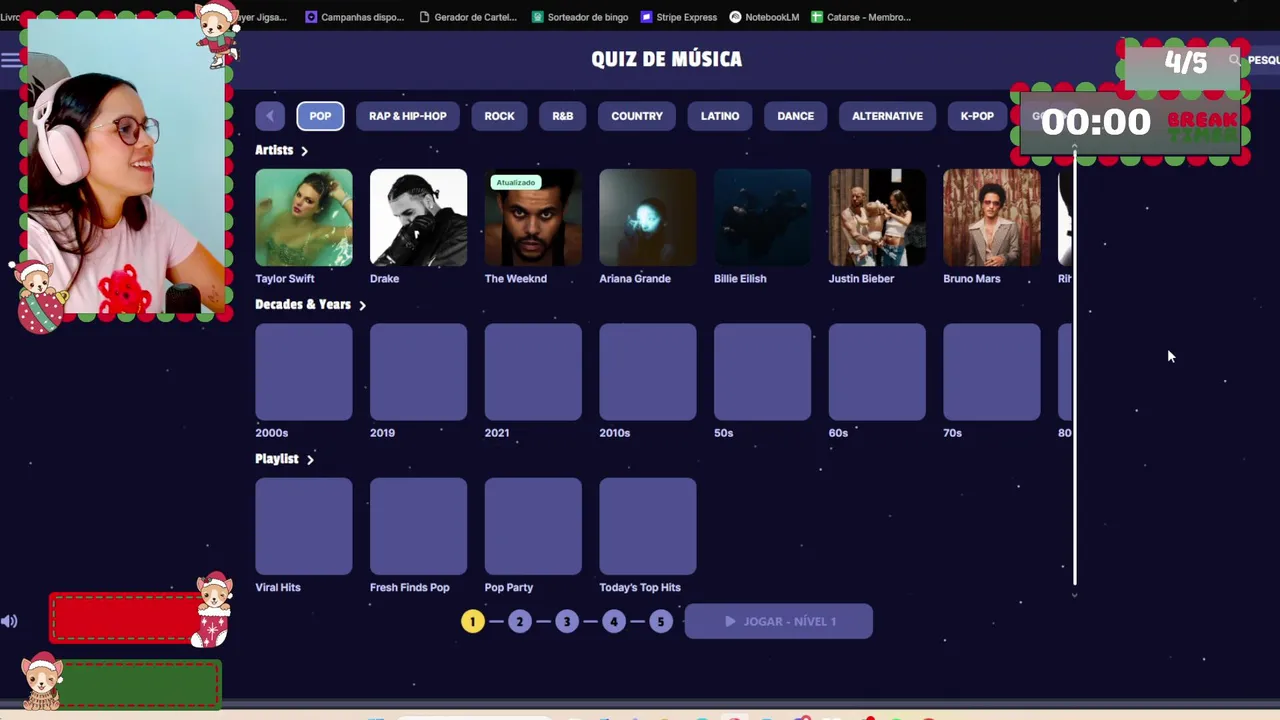The height and width of the screenshot is (720, 1280).
Task: Open the LATINO genre tab
Action: [720, 116]
